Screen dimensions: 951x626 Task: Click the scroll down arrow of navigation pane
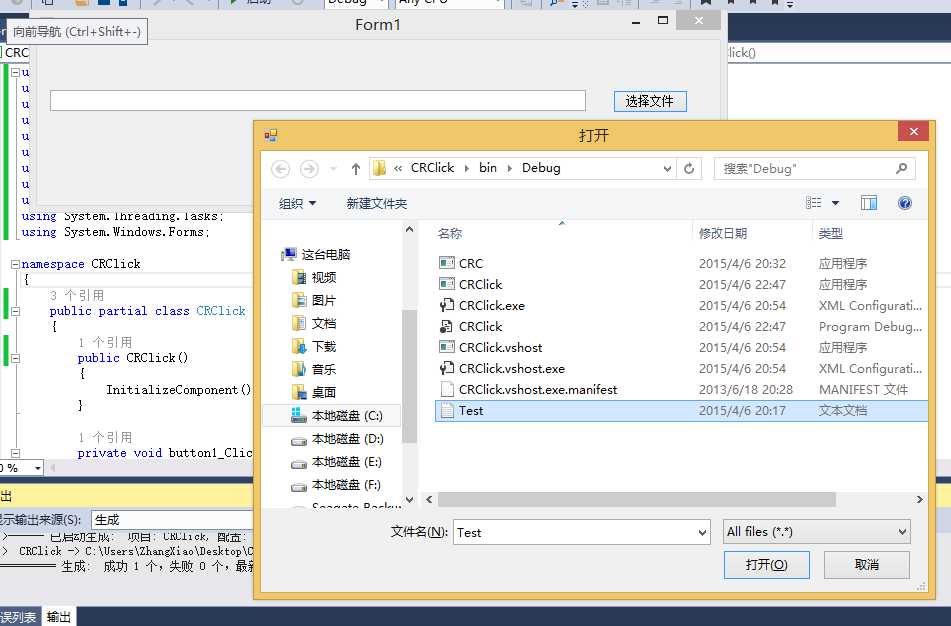(409, 499)
